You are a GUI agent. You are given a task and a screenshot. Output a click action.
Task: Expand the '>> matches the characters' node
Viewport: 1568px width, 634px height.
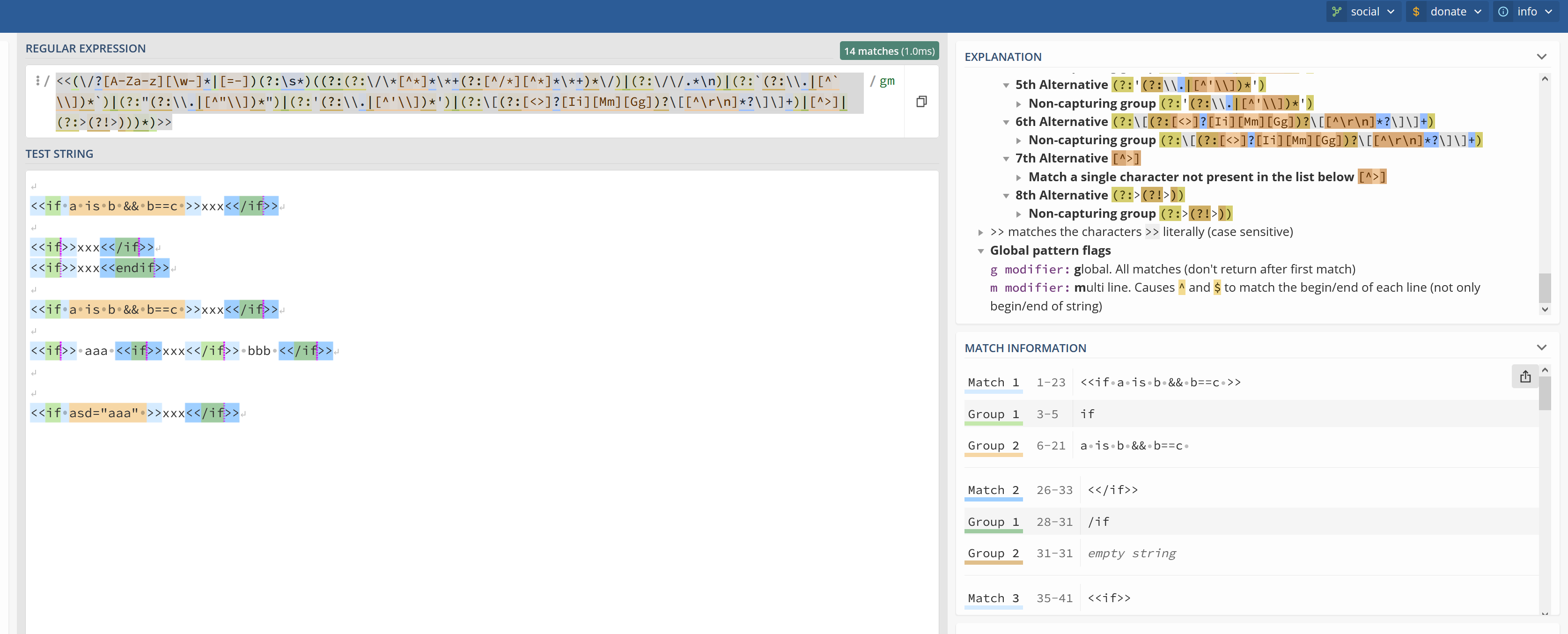coord(980,232)
